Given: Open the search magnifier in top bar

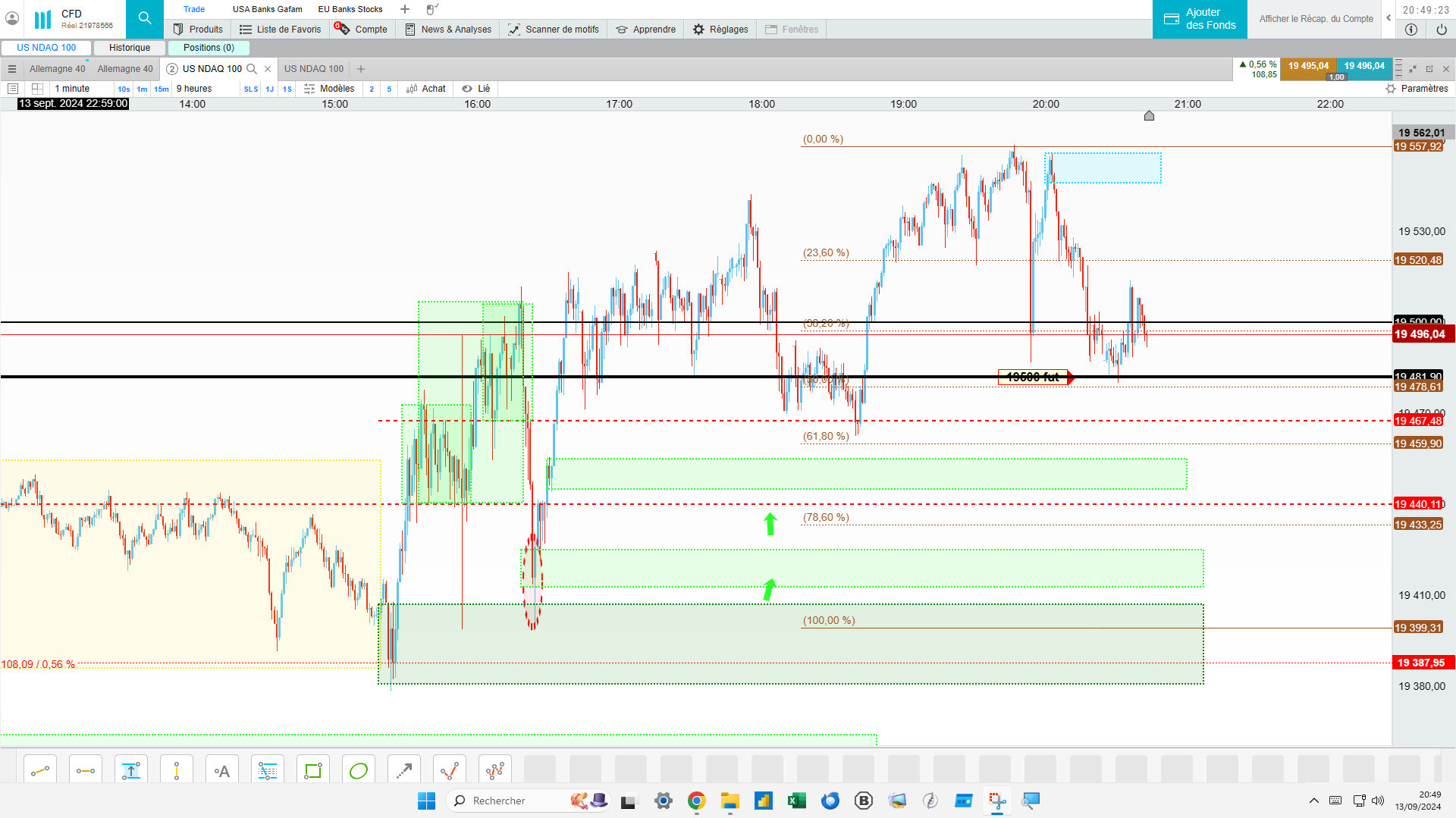Looking at the screenshot, I should (144, 19).
